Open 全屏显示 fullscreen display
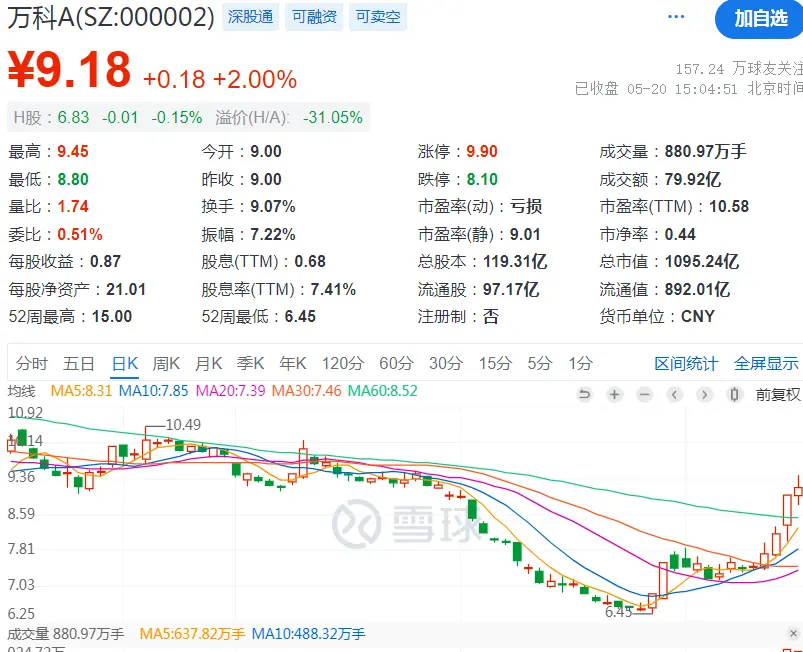Viewport: 803px width, 652px height. click(x=766, y=363)
